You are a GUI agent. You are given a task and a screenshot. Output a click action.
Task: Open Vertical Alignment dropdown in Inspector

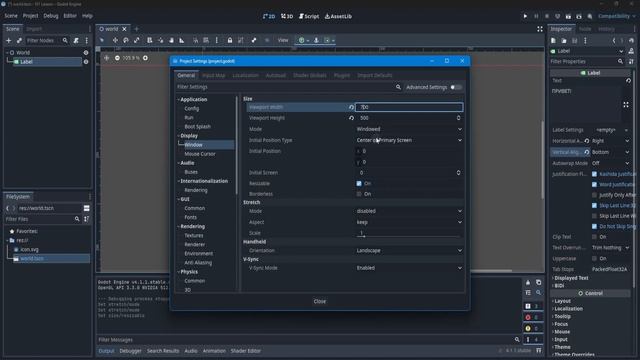coord(611,152)
